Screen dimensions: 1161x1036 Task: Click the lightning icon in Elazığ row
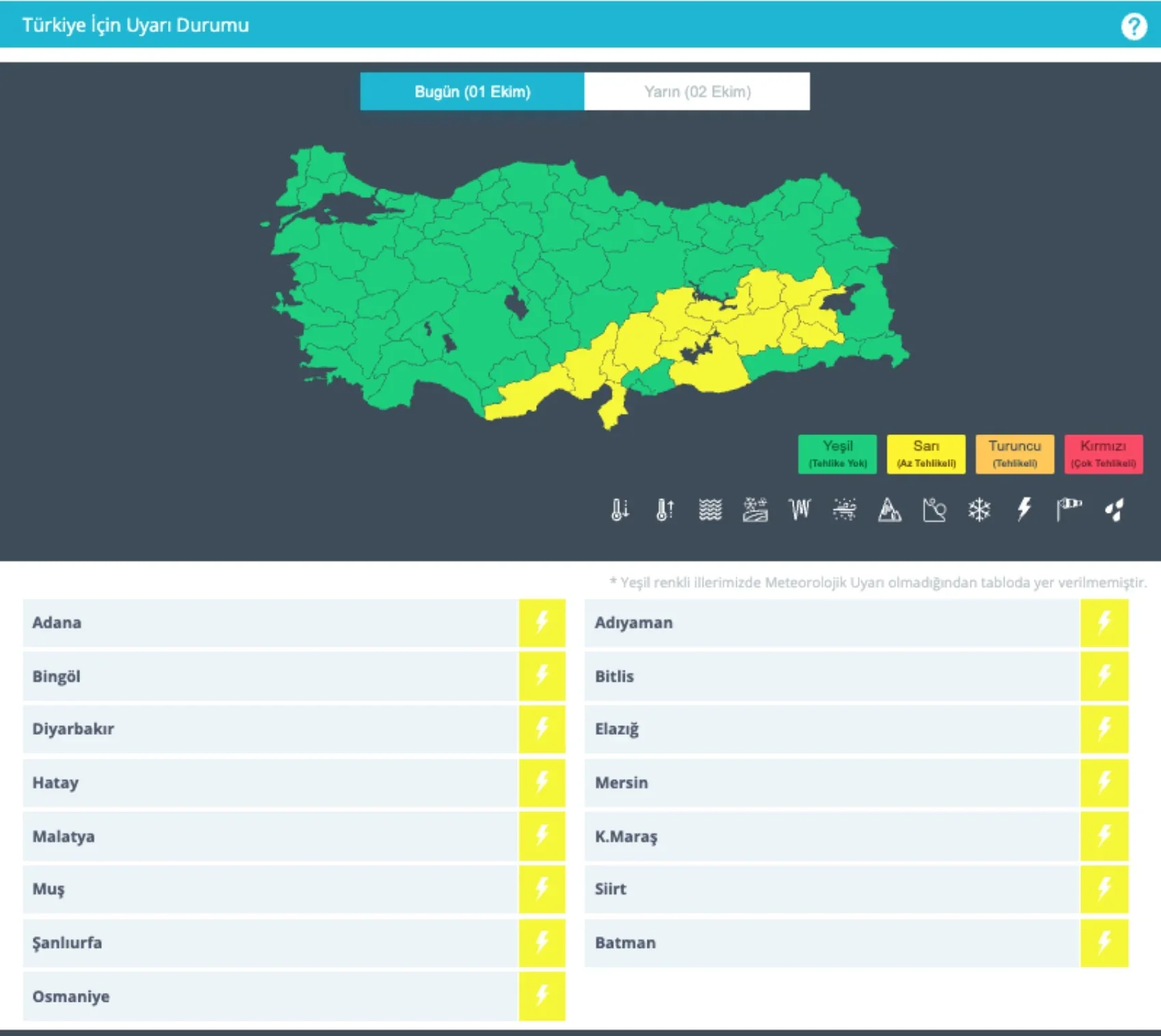[1104, 729]
